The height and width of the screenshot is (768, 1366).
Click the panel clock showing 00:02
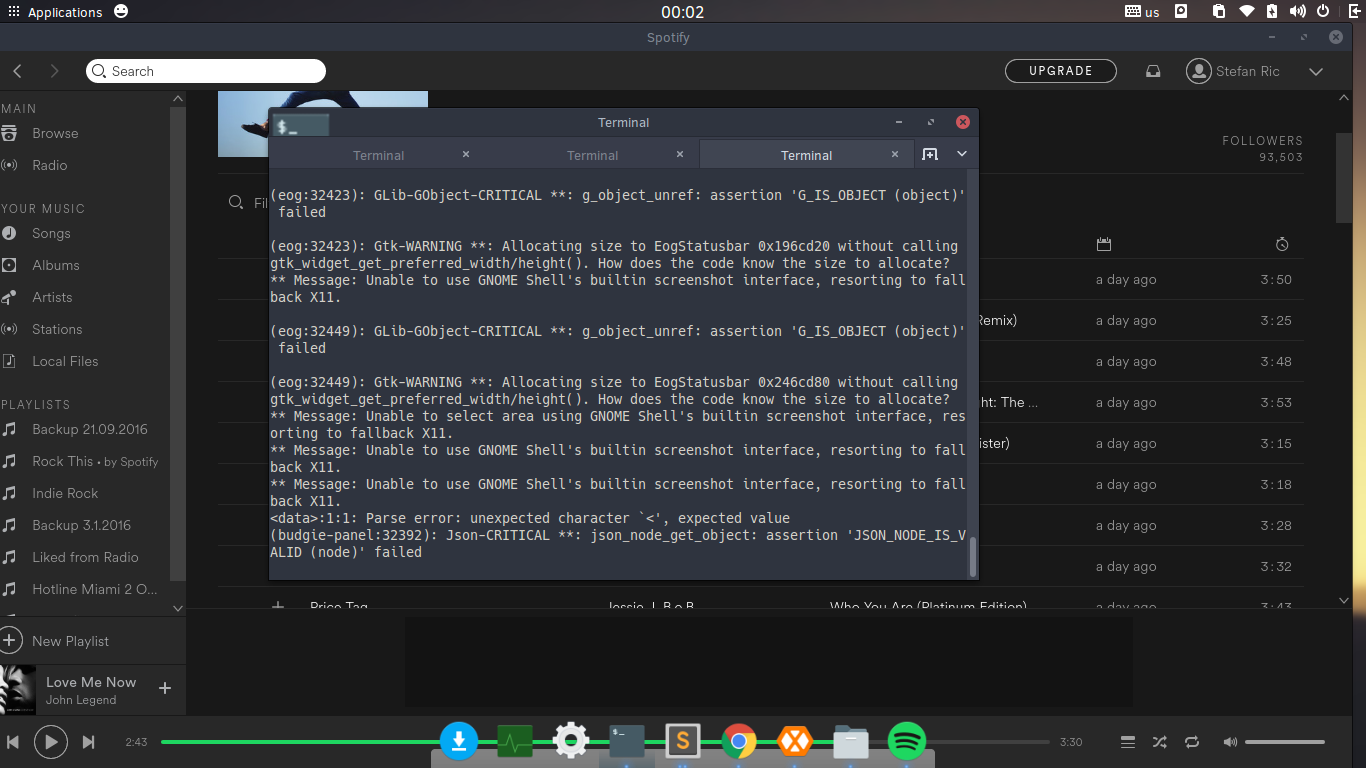[682, 12]
